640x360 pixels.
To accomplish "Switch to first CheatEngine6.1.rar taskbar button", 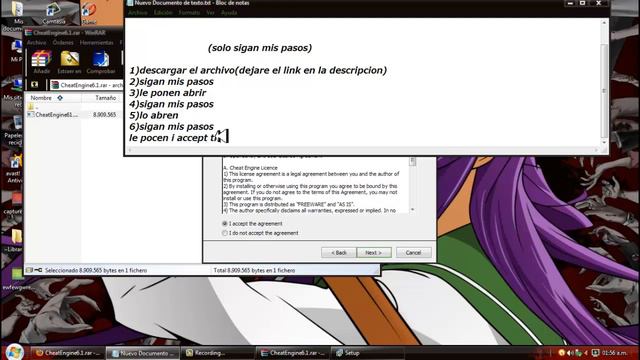I will pos(68,353).
